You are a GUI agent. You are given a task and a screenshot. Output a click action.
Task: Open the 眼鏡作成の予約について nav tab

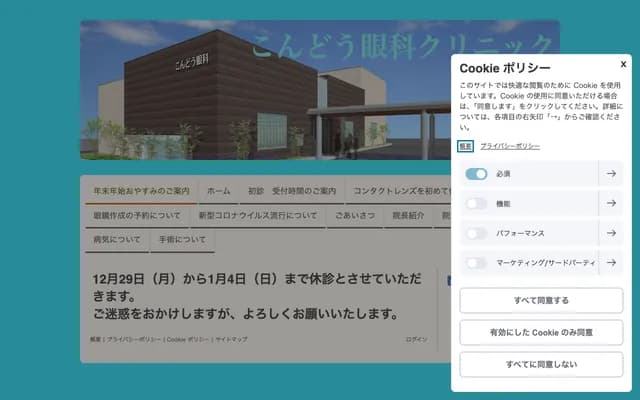click(x=137, y=216)
